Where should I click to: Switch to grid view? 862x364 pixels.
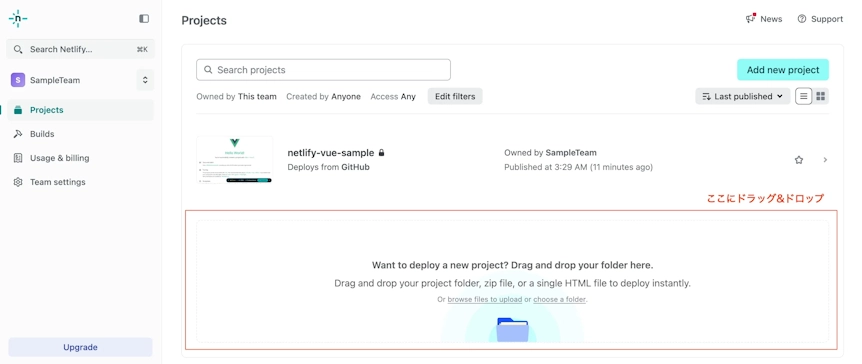tap(821, 96)
